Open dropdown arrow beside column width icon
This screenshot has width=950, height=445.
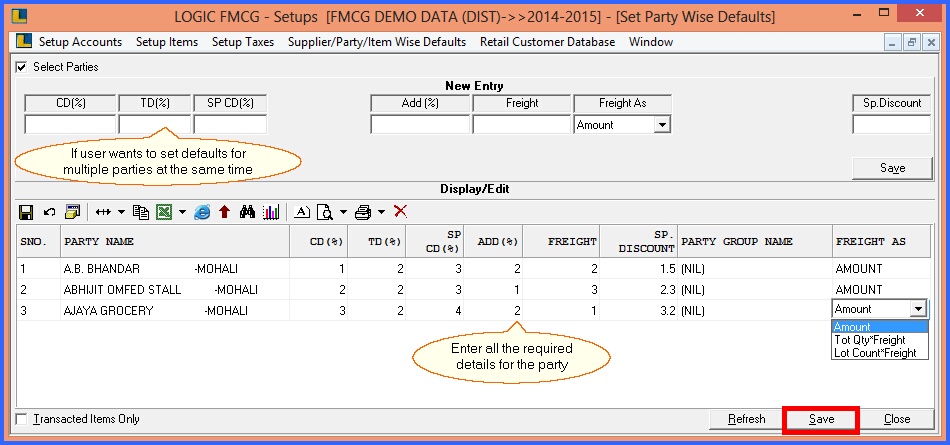(x=121, y=212)
